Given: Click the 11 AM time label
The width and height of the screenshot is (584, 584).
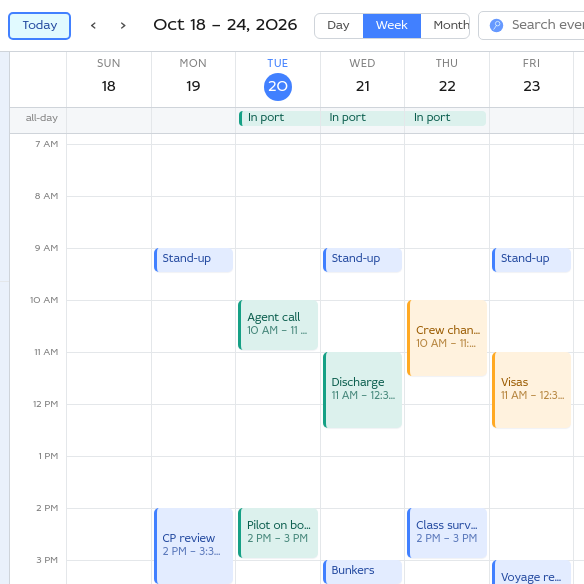Looking at the screenshot, I should tap(46, 352).
